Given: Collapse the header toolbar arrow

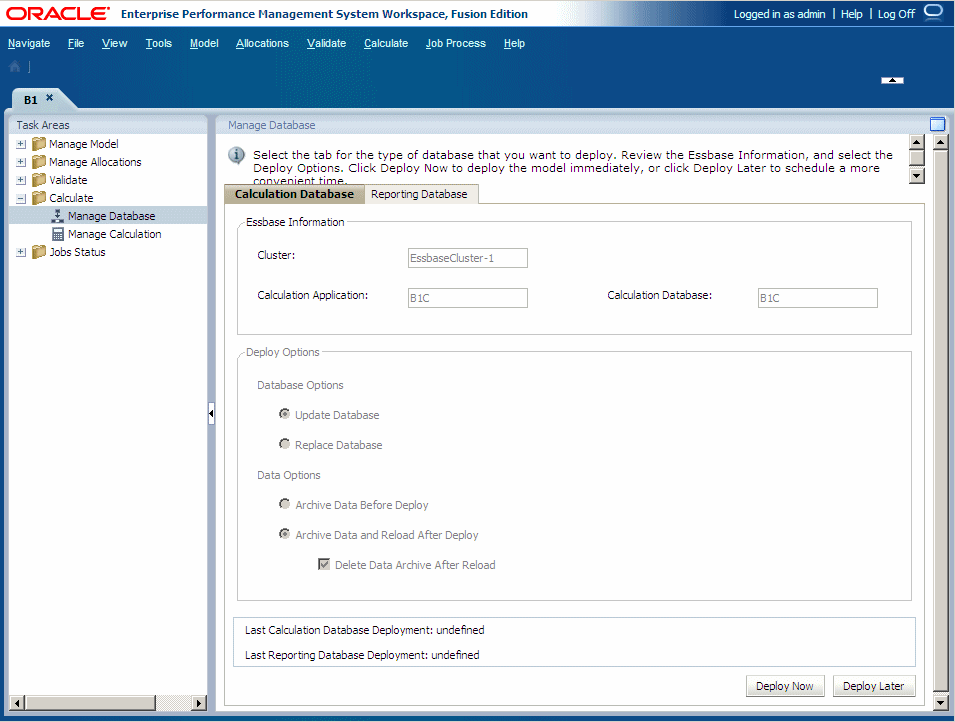Looking at the screenshot, I should pyautogui.click(x=892, y=80).
